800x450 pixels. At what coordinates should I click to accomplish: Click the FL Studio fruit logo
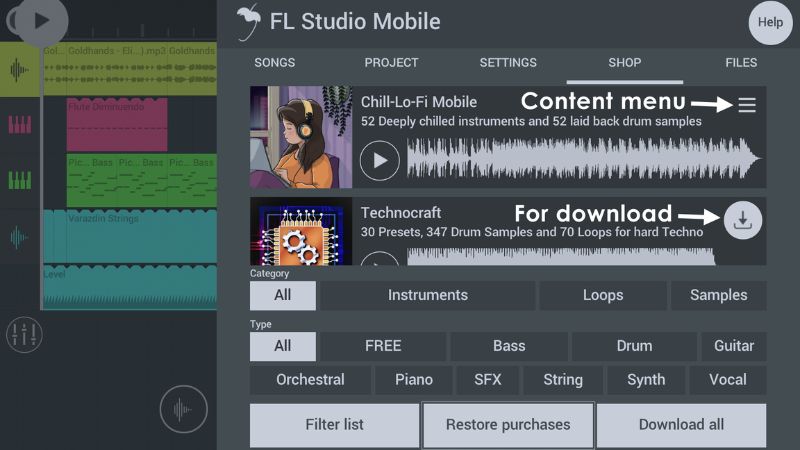tap(248, 22)
